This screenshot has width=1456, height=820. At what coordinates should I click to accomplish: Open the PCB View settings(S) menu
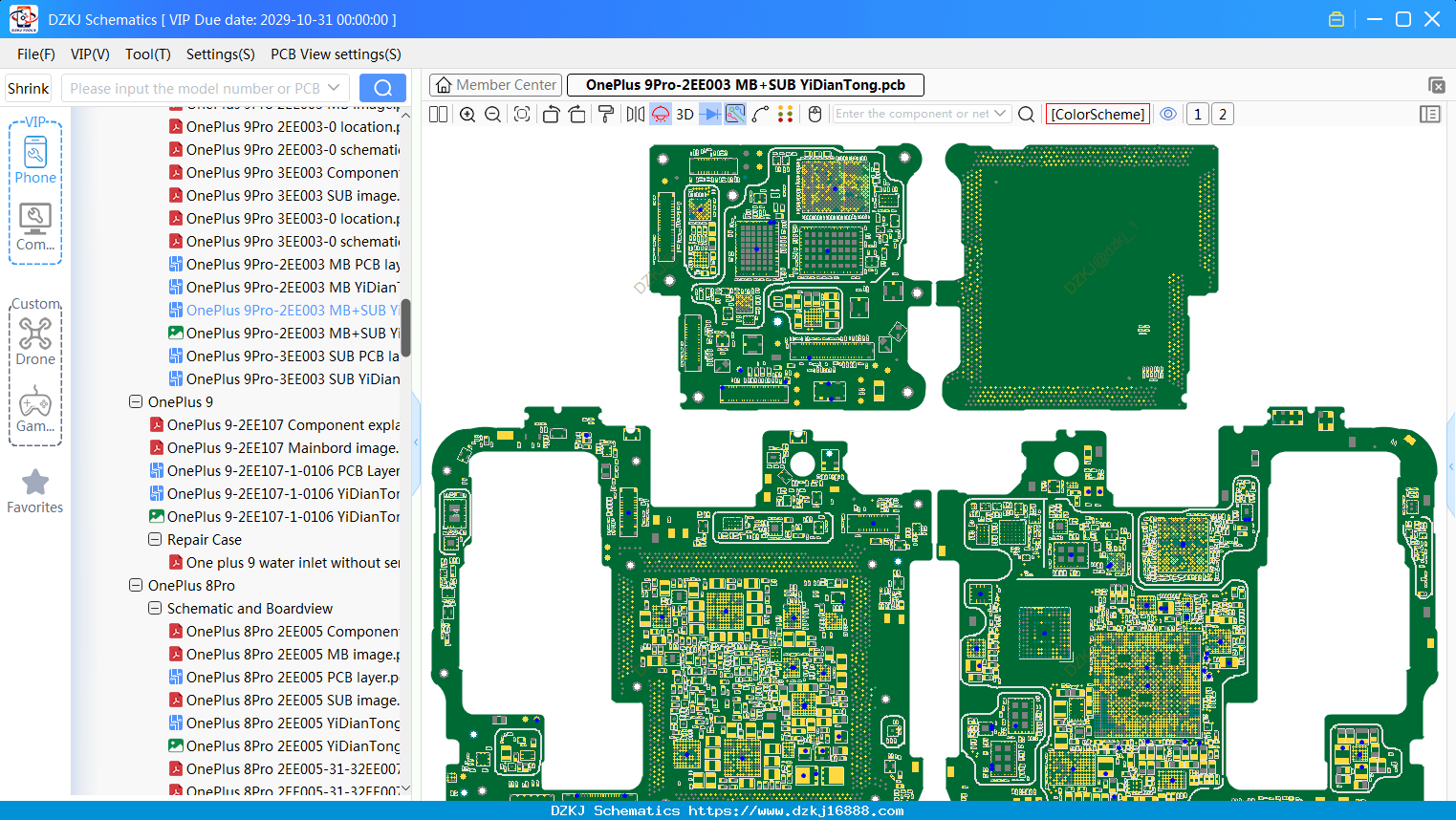pyautogui.click(x=336, y=54)
